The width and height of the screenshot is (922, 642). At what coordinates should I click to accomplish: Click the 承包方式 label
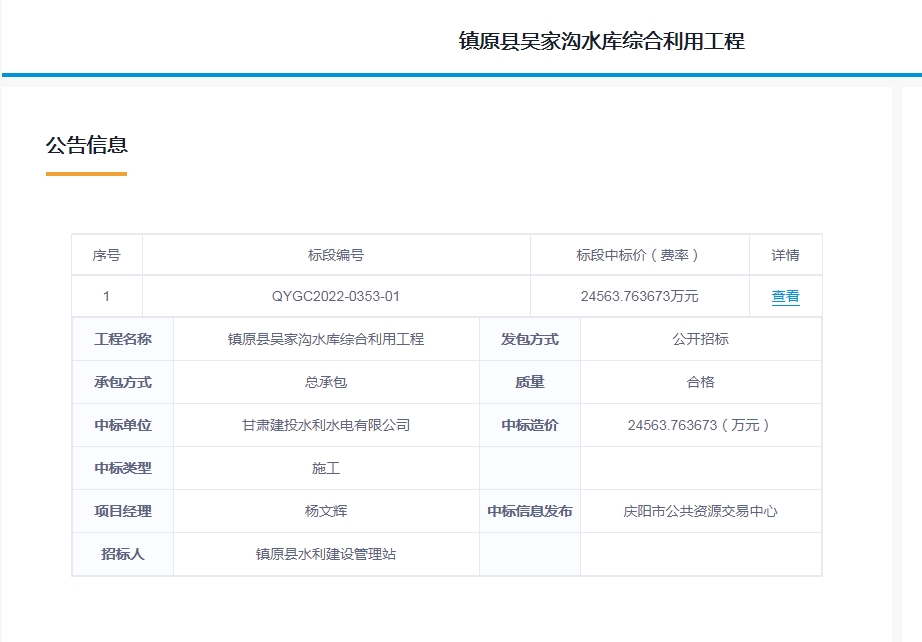tap(123, 382)
